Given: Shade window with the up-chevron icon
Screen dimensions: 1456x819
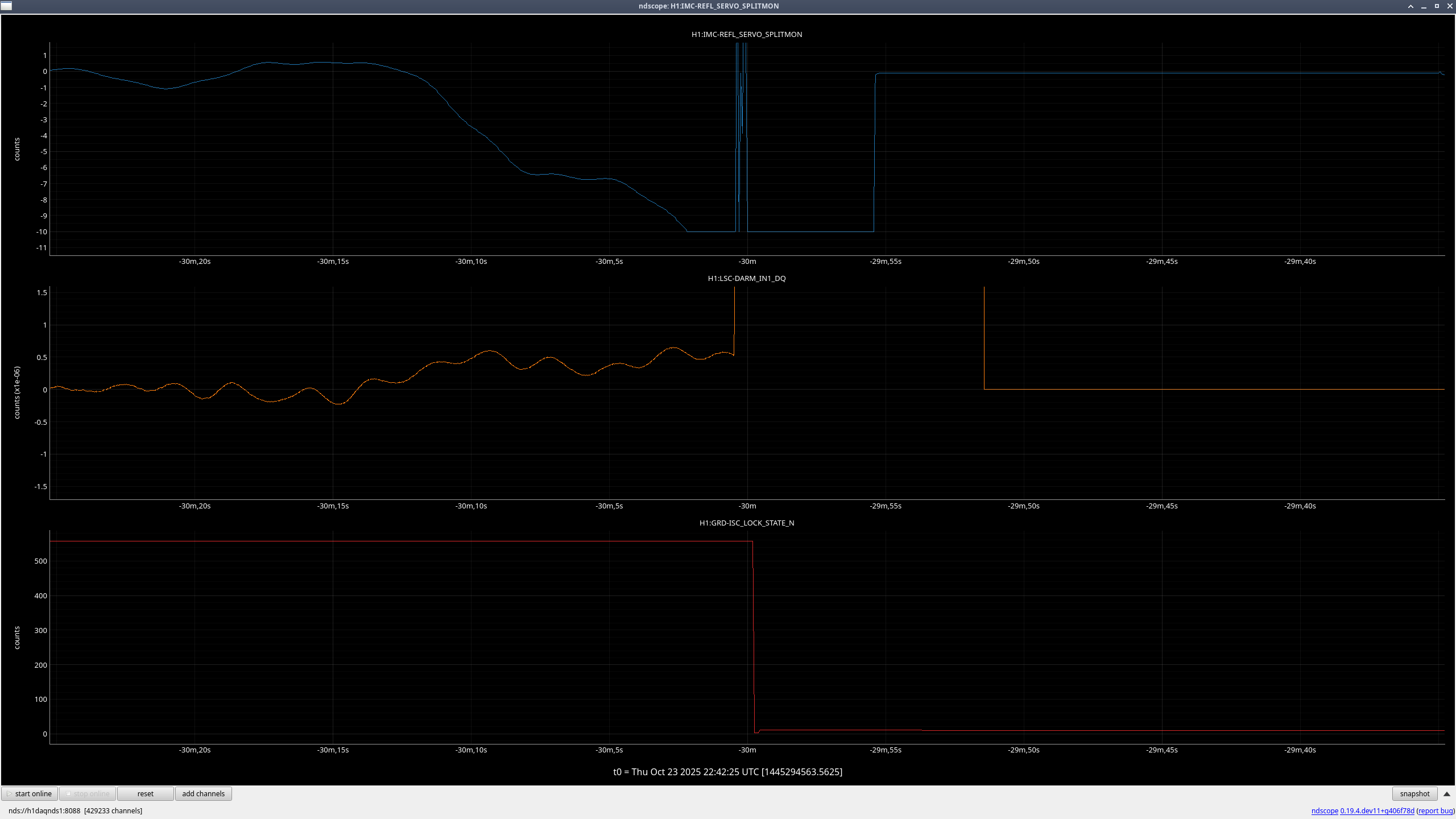Looking at the screenshot, I should click(1410, 6).
